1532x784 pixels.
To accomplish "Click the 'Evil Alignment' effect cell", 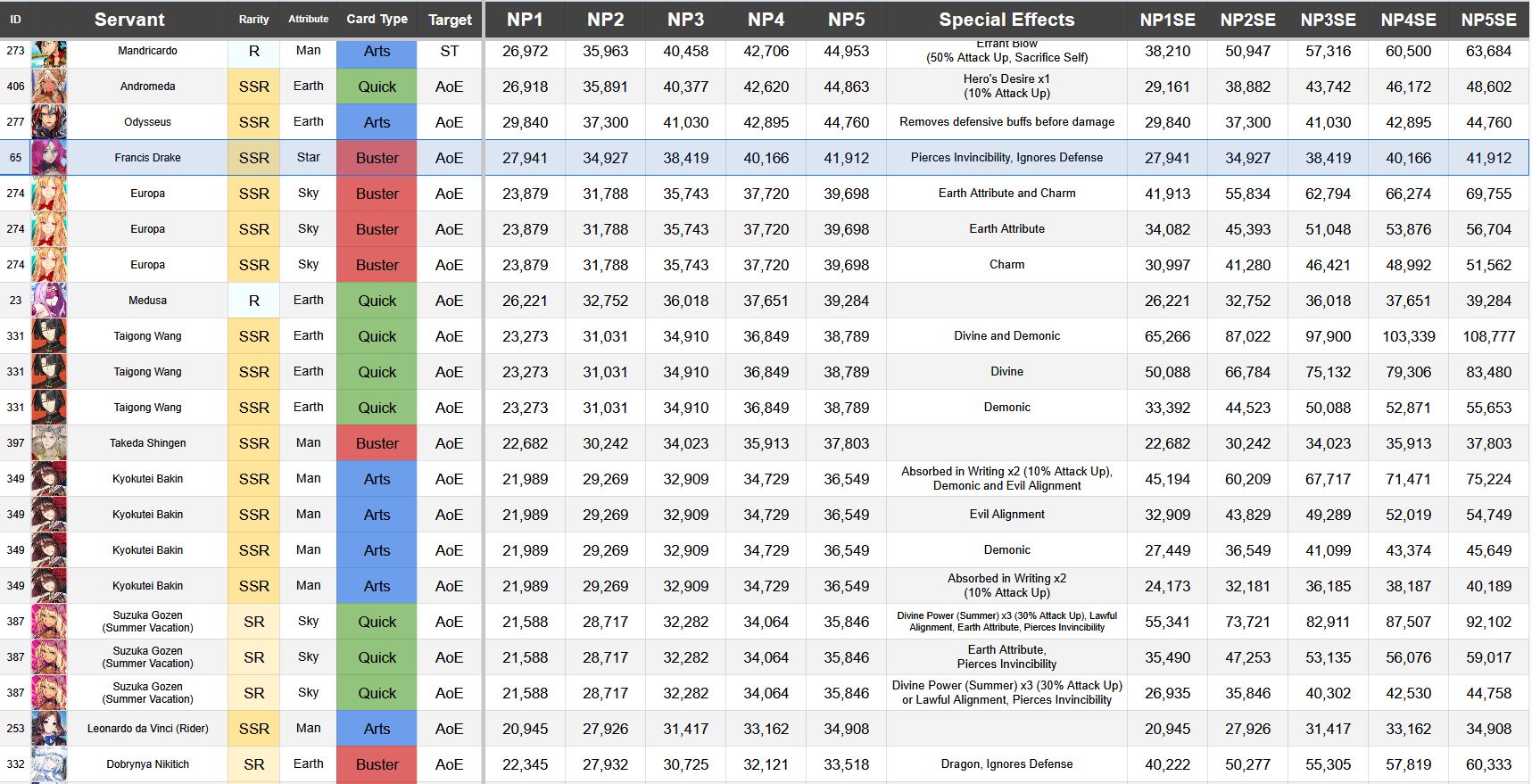I will [1006, 515].
